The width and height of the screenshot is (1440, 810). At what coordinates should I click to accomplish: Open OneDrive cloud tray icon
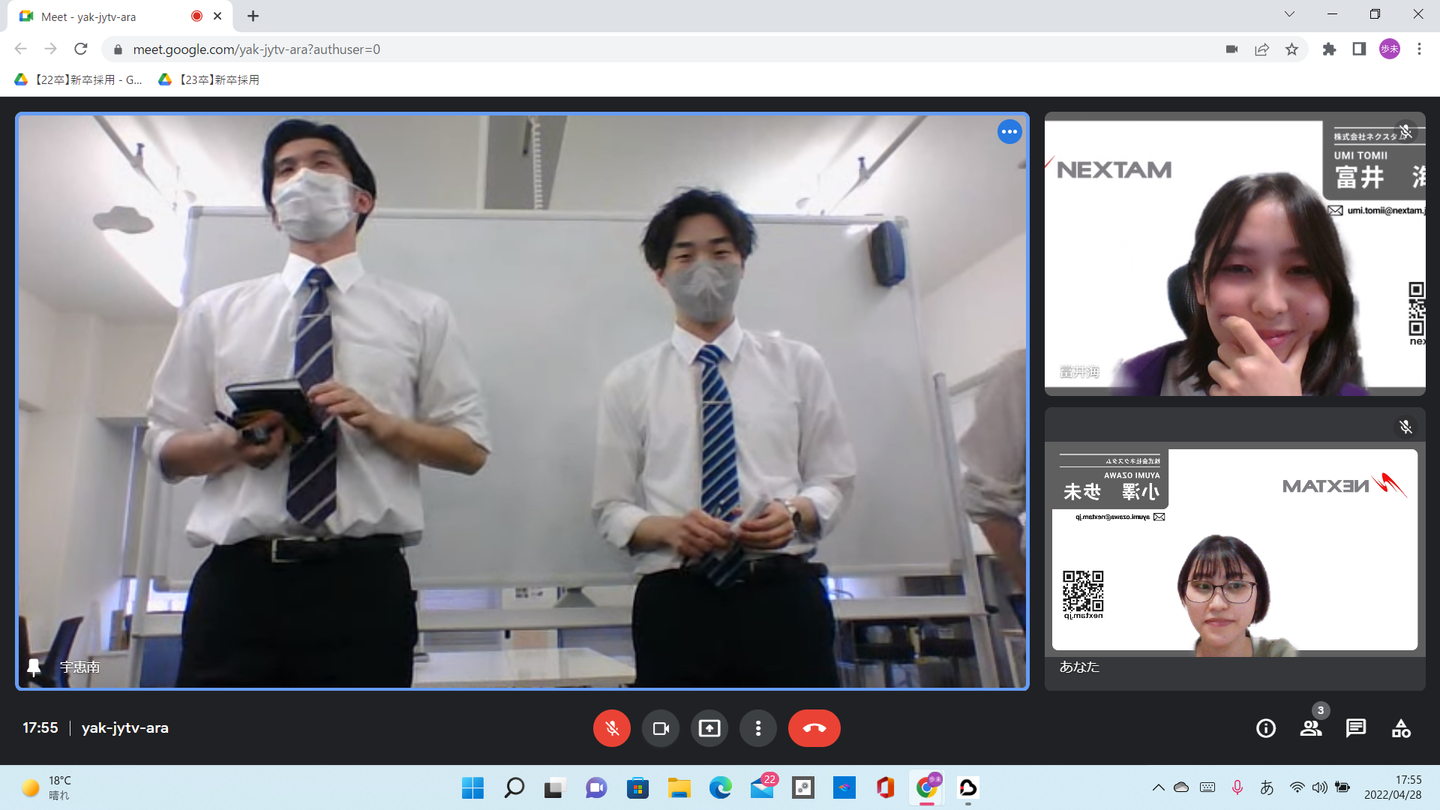(1181, 788)
